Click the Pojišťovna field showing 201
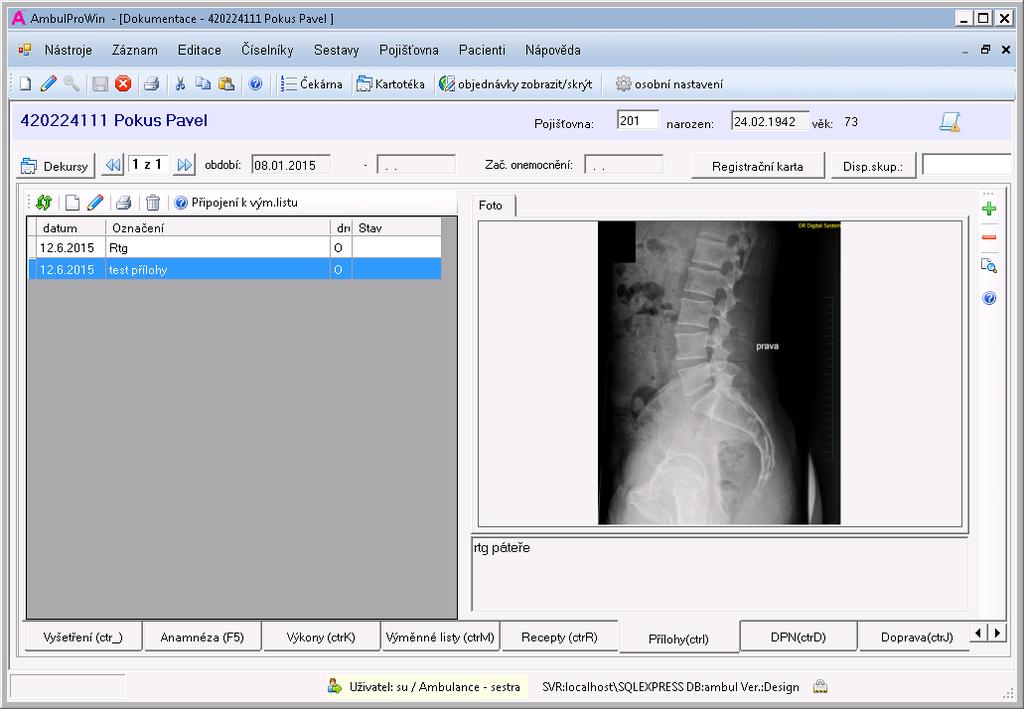The height and width of the screenshot is (709, 1024). (638, 121)
